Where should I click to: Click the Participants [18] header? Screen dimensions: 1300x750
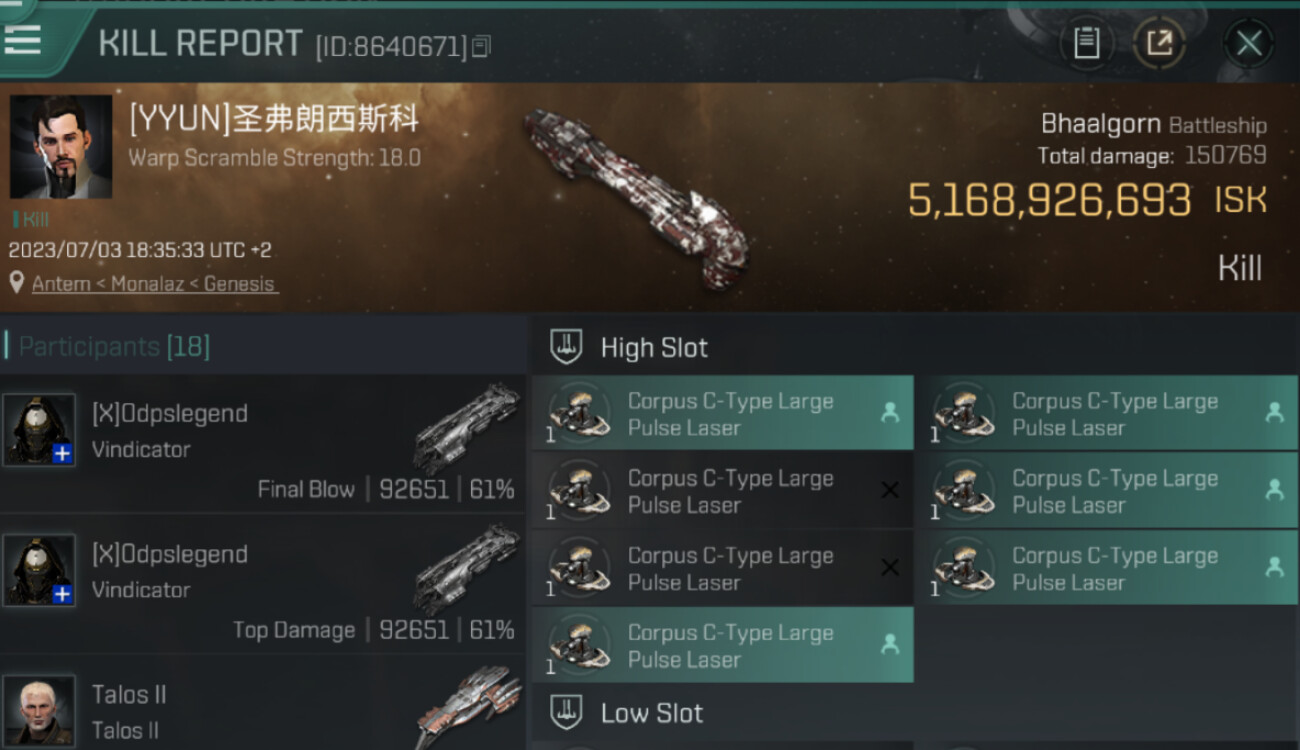(x=114, y=347)
